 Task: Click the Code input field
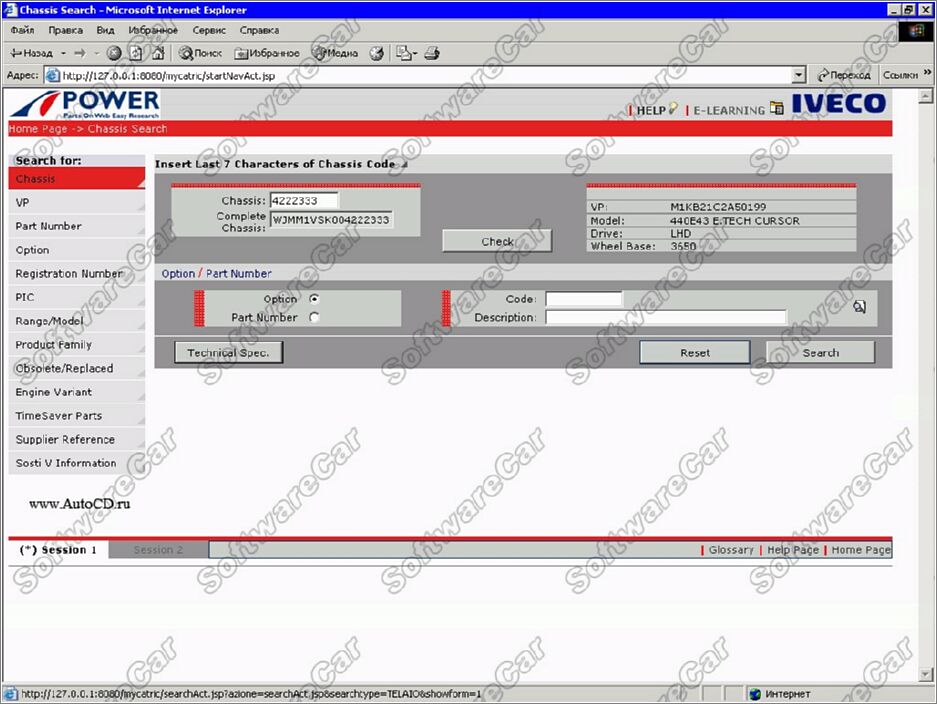click(583, 299)
